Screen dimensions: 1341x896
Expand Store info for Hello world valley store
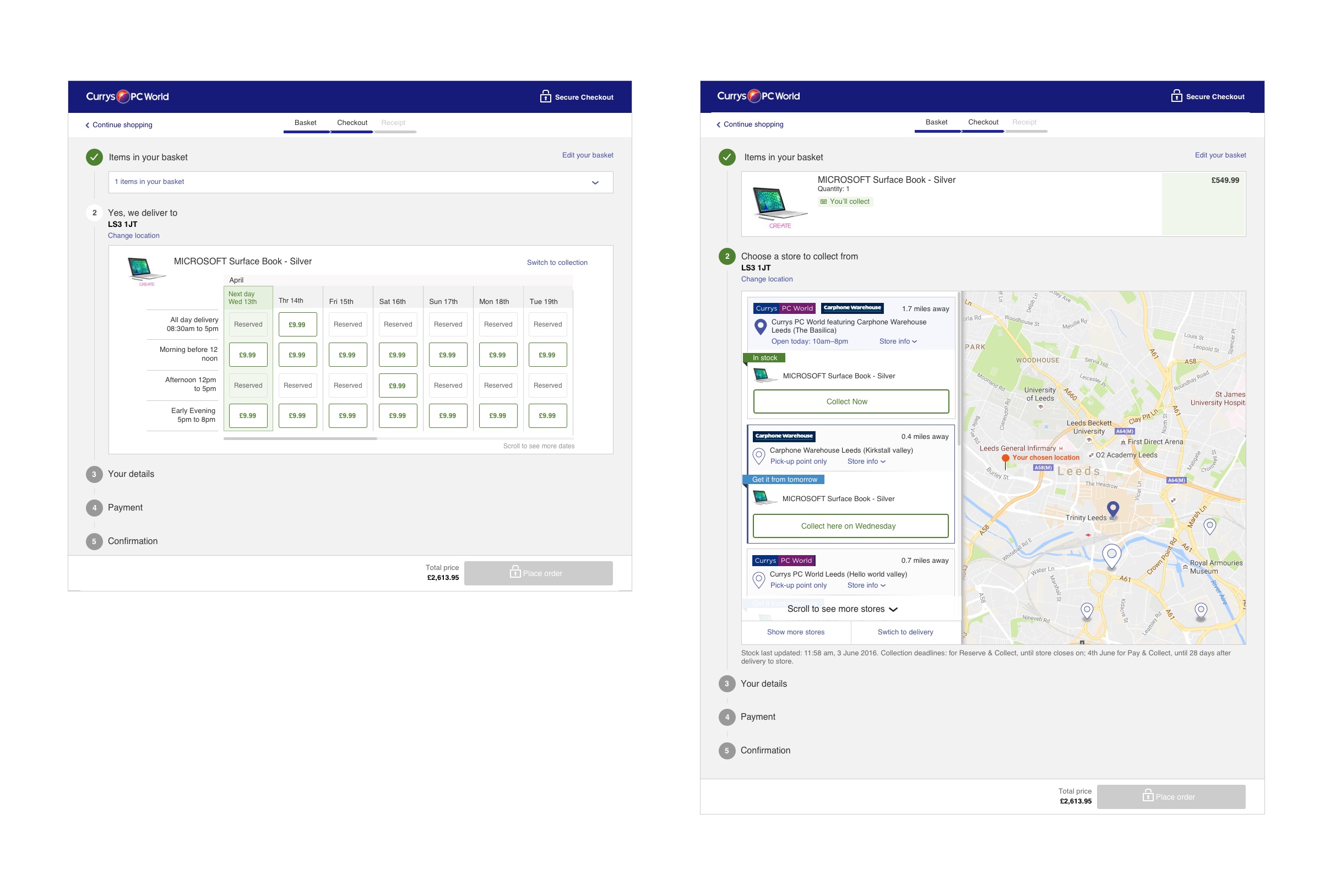coord(866,586)
